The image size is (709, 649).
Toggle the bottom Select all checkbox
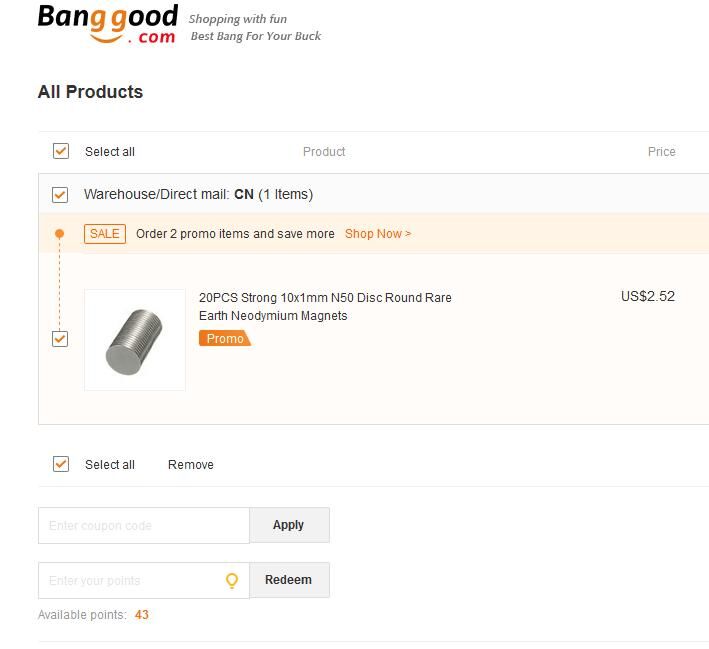pos(61,464)
